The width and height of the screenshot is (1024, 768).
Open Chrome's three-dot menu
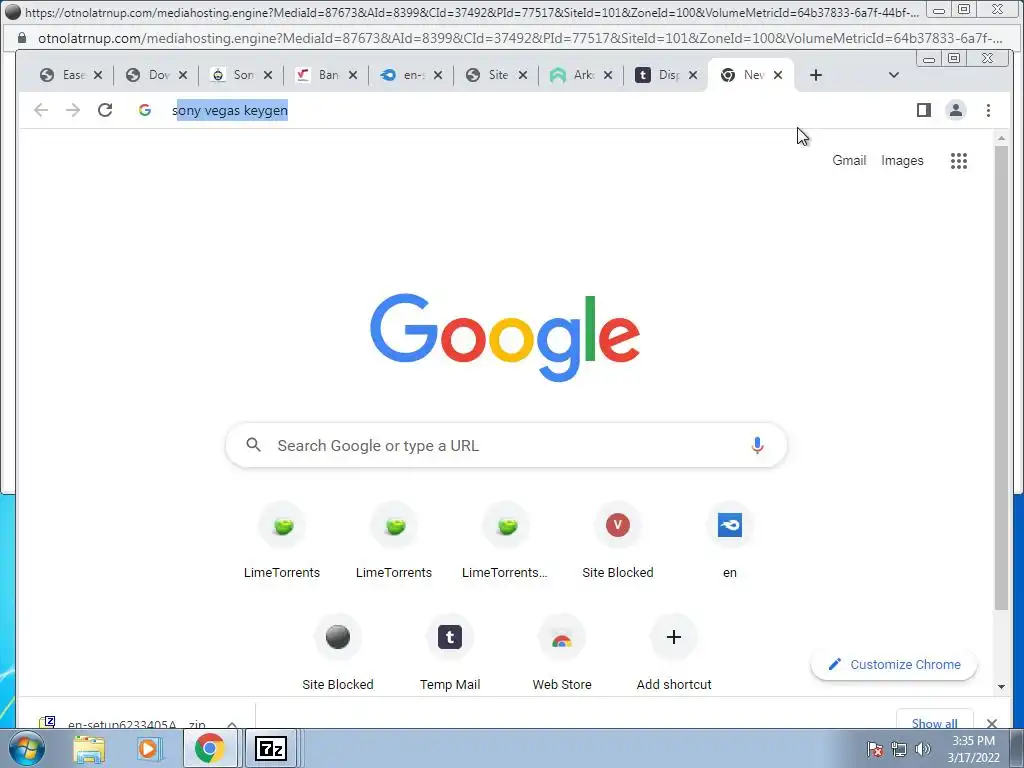(x=988, y=110)
